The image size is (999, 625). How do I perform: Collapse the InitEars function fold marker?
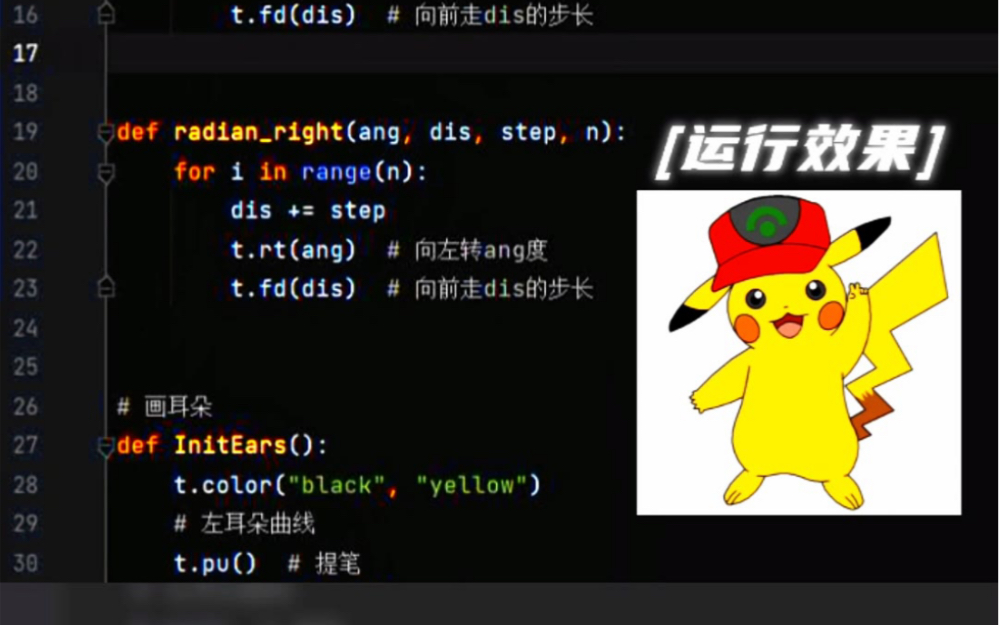click(x=106, y=445)
